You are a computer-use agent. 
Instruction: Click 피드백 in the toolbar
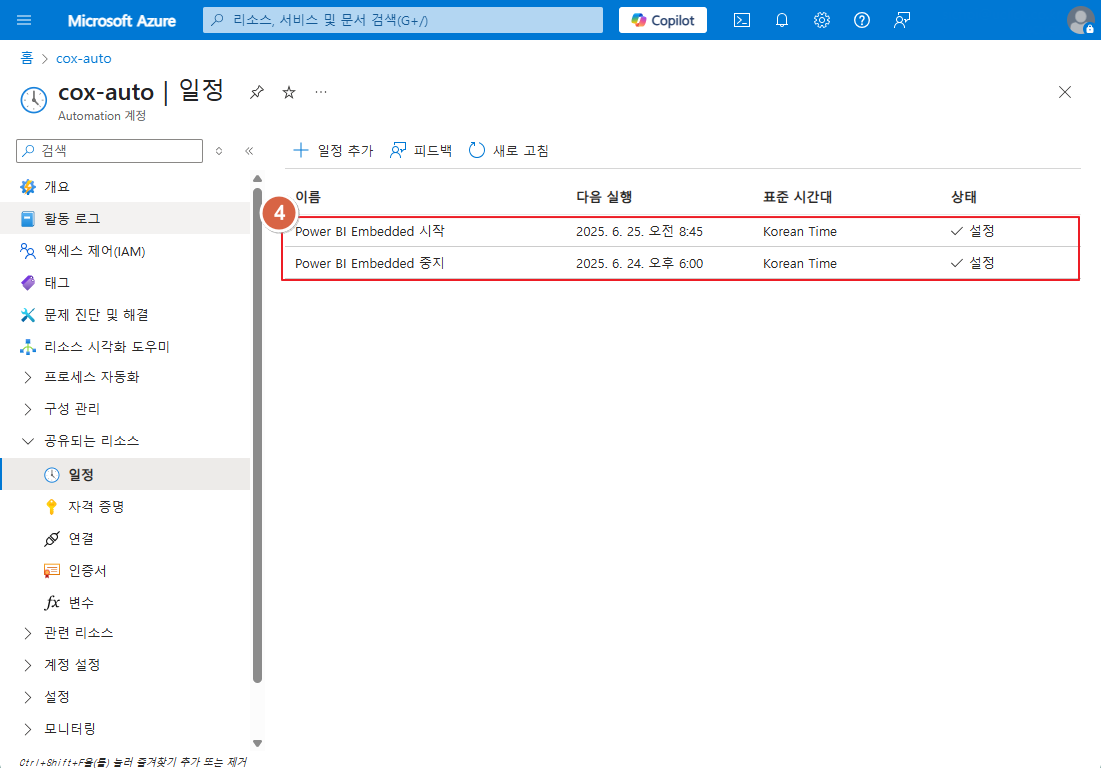(x=421, y=150)
